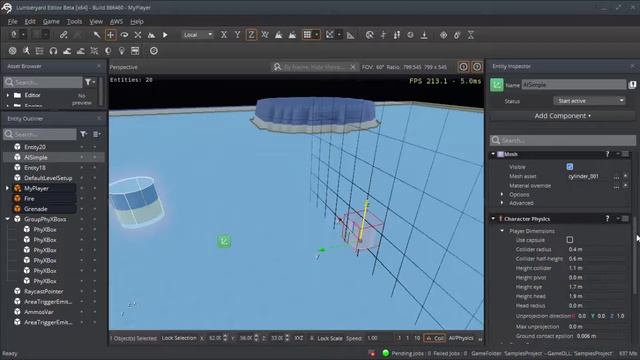The height and width of the screenshot is (360, 640).
Task: Click Lock Selection in status bar
Action: click(x=179, y=338)
